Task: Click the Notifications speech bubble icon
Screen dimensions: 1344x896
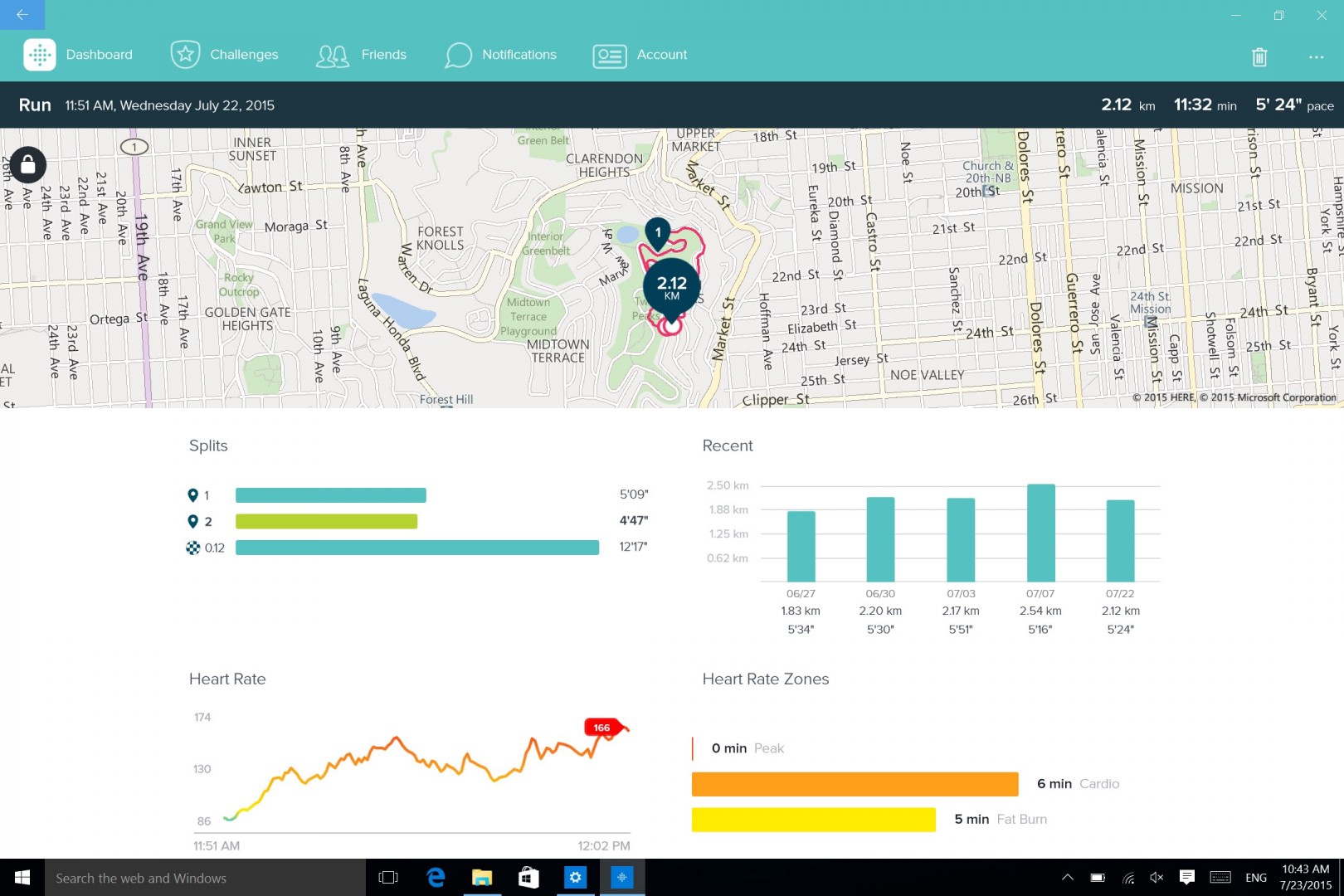Action: [458, 56]
